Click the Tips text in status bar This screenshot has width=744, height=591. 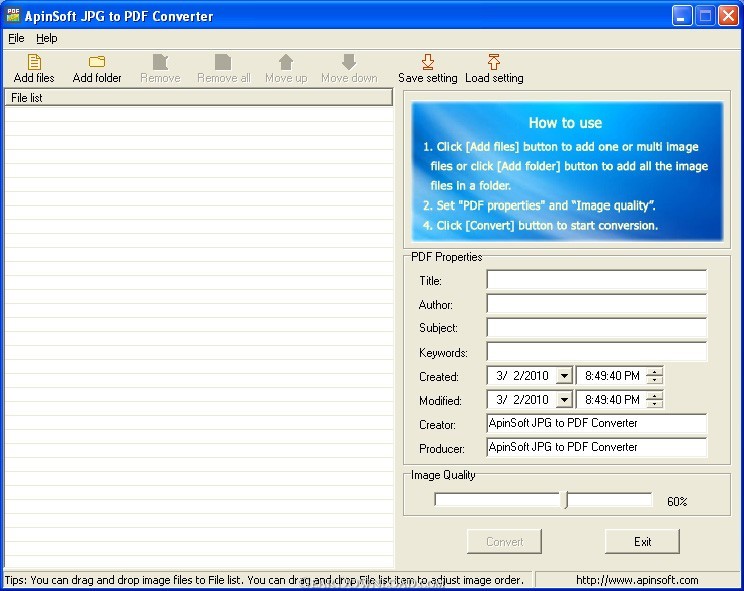click(x=264, y=580)
